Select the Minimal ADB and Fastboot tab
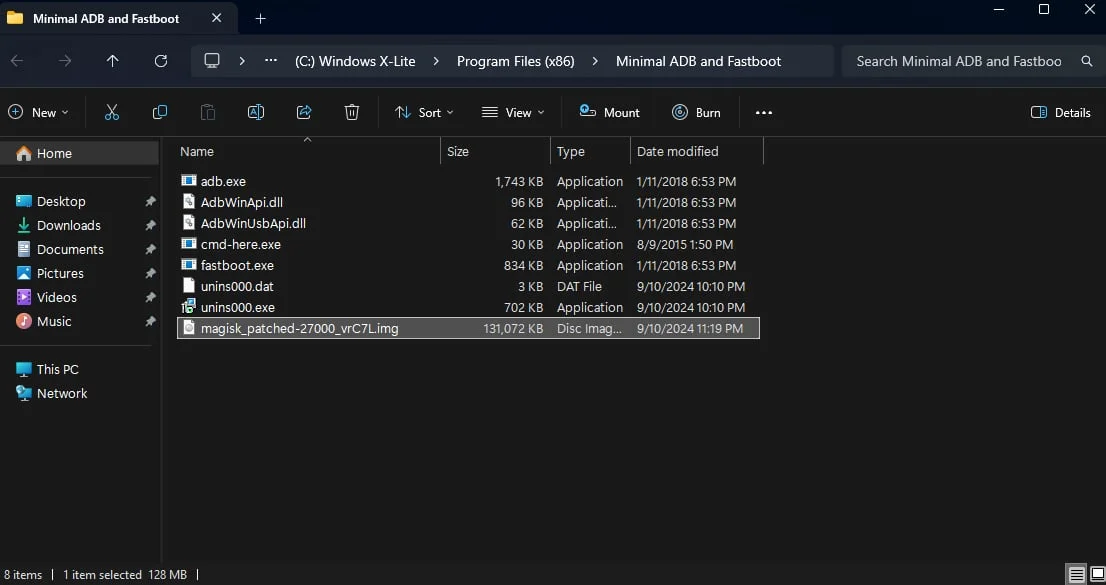 pyautogui.click(x=118, y=18)
